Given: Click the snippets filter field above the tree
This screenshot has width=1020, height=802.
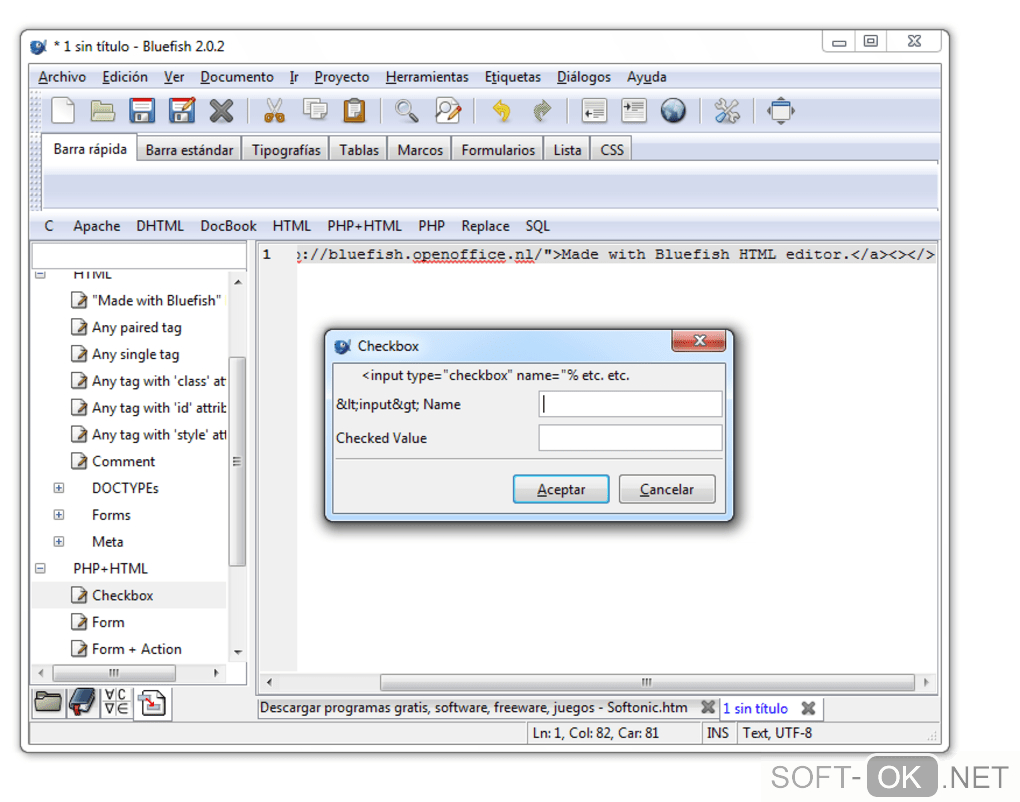Looking at the screenshot, I should [139, 256].
